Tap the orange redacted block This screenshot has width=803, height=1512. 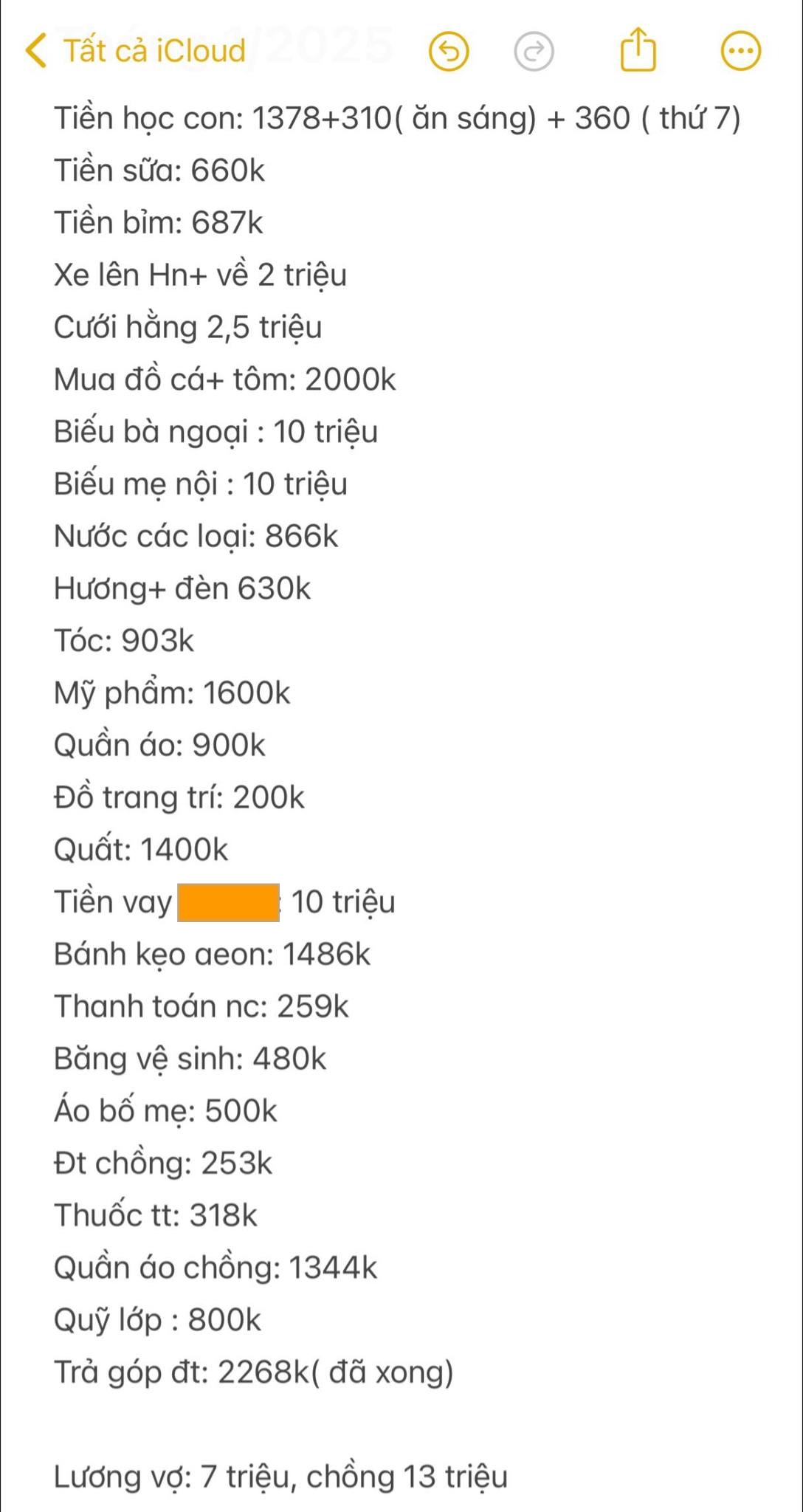229,902
